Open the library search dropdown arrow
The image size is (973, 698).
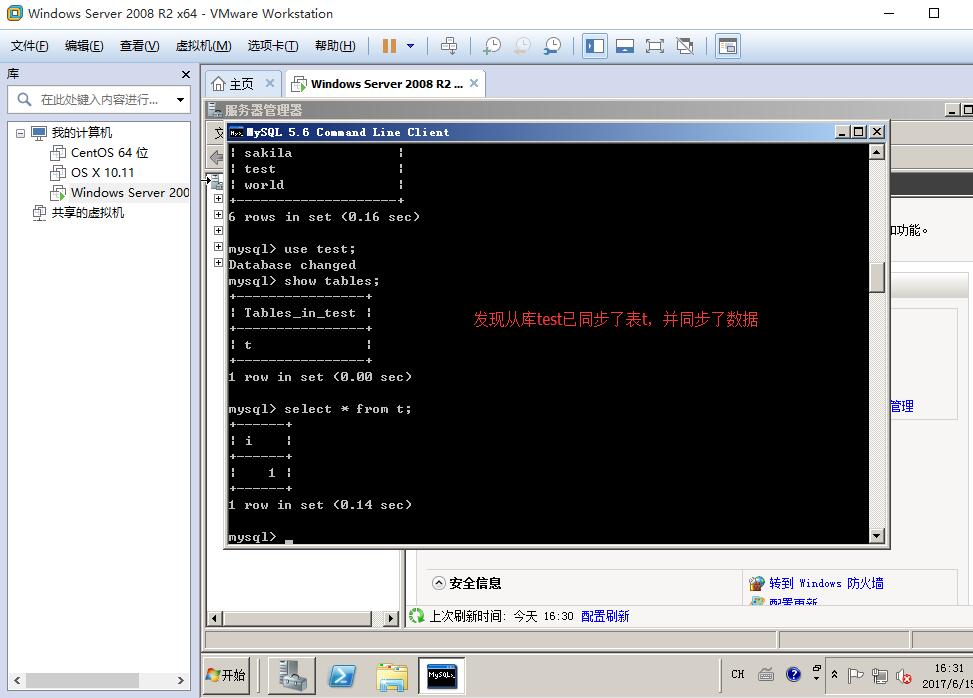(180, 99)
